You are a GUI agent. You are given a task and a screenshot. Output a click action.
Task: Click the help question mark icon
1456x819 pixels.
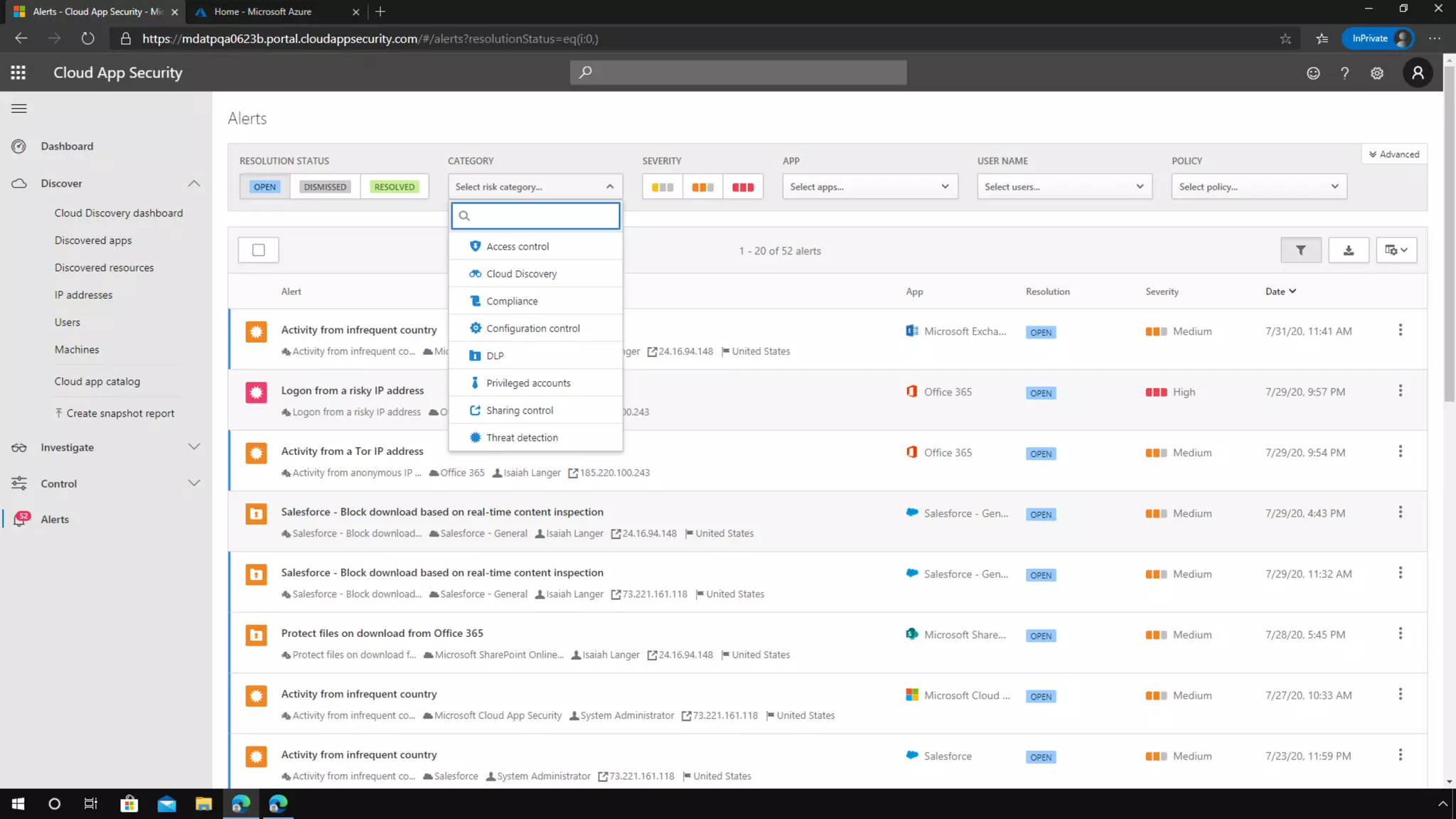tap(1344, 73)
